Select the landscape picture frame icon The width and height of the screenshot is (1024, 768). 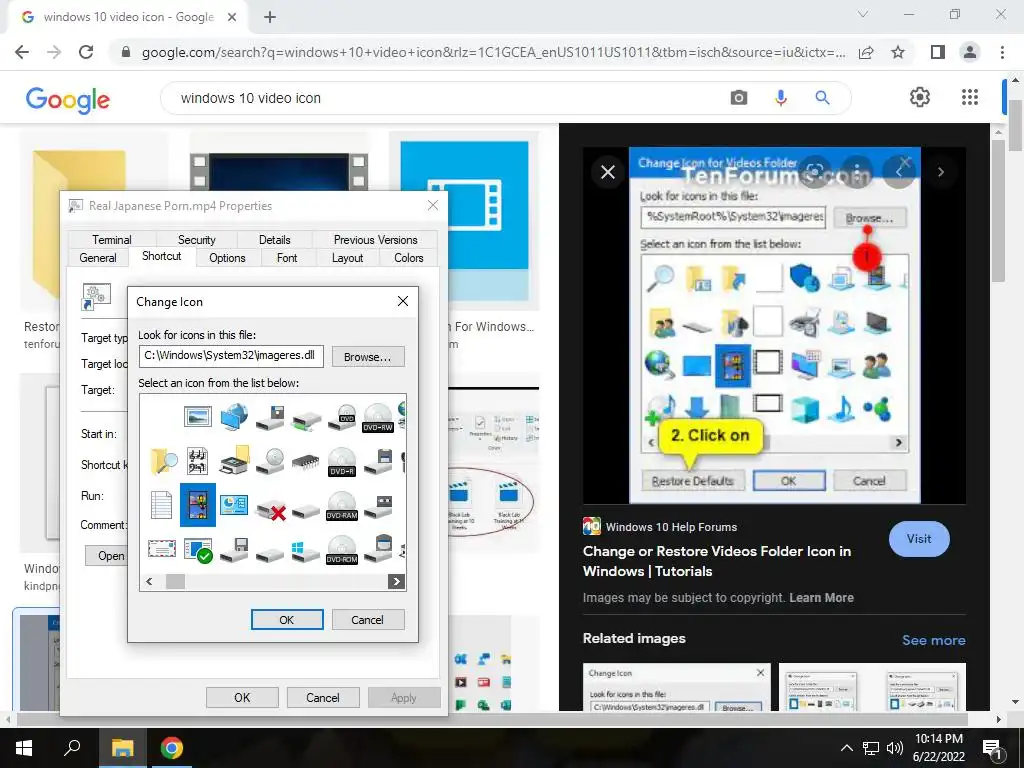point(197,417)
